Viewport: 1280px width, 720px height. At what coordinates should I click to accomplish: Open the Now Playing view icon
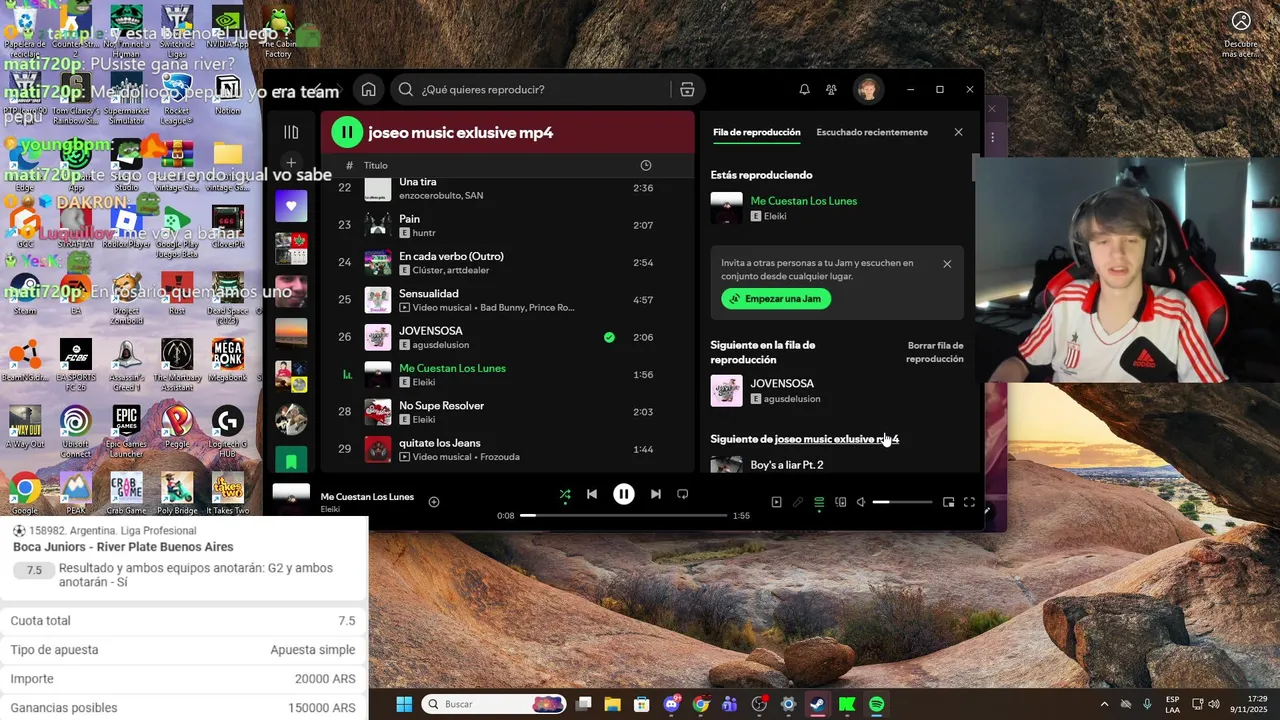(776, 502)
